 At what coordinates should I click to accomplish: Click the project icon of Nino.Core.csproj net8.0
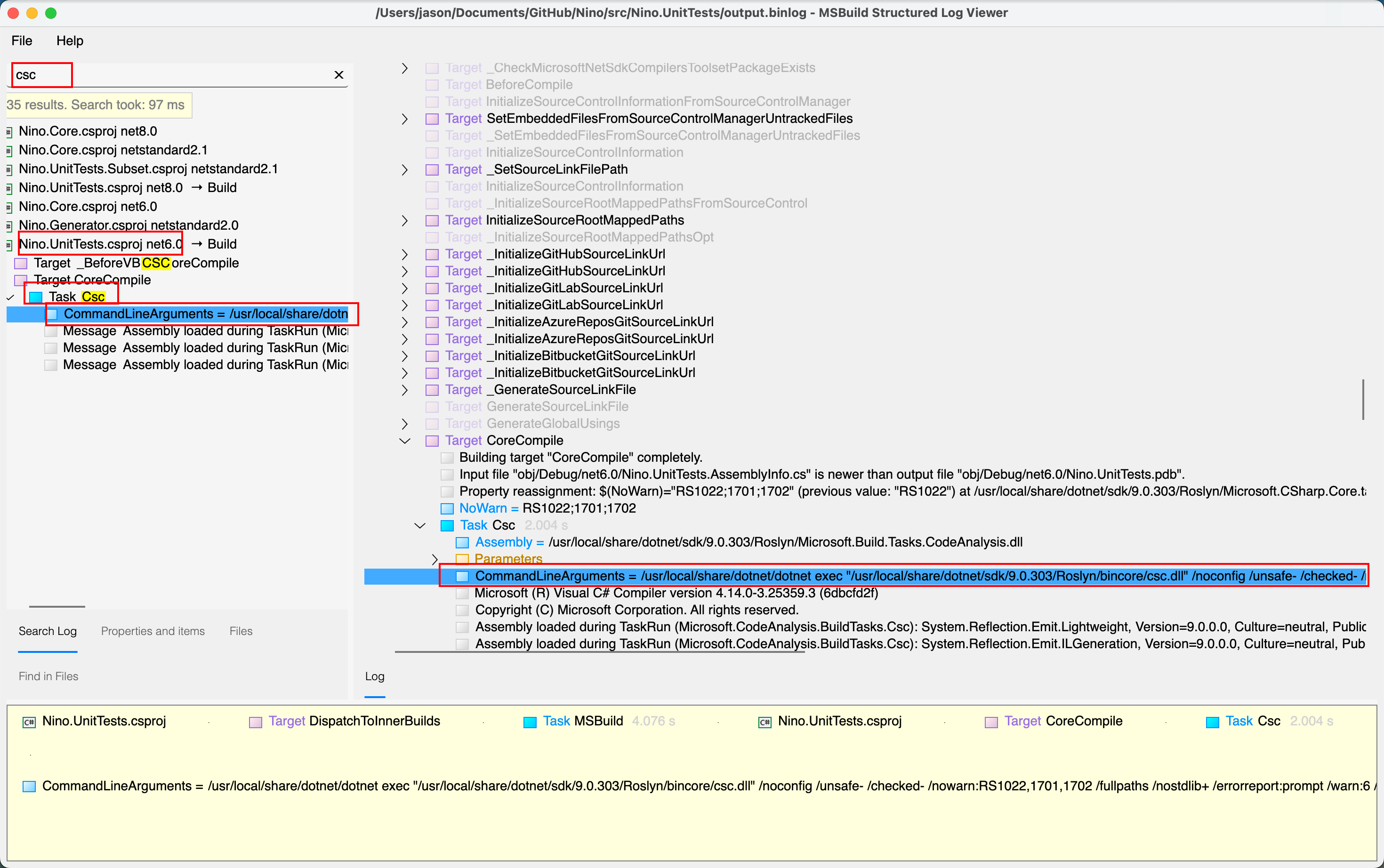tap(9, 132)
